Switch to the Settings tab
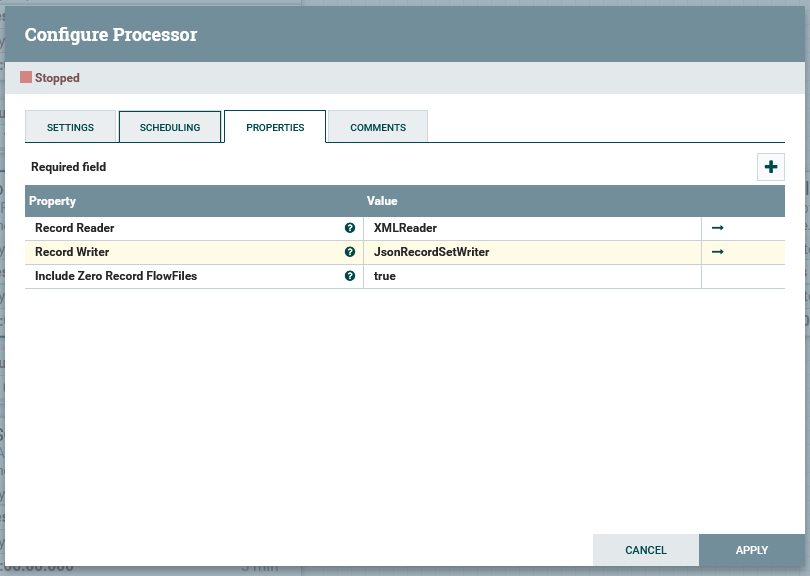 (x=70, y=127)
